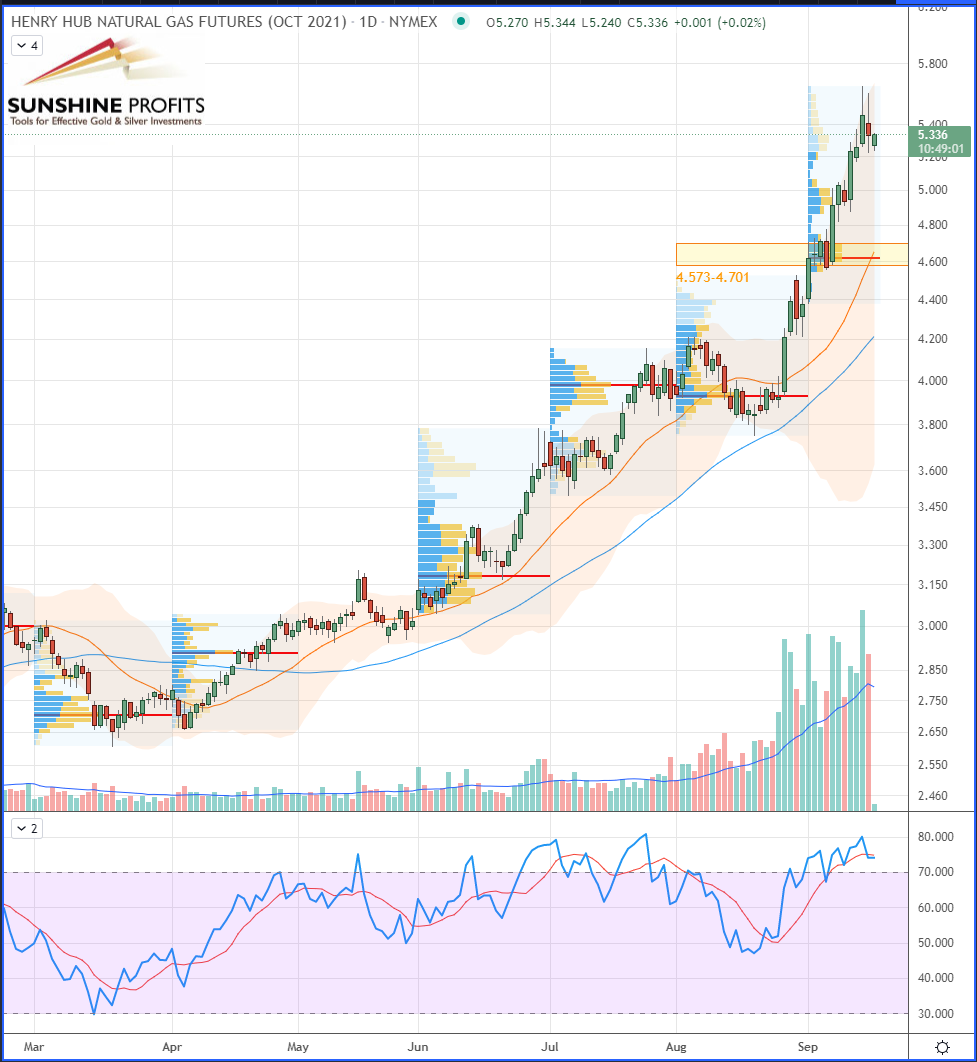Click the Aug label on time axis
Image resolution: width=977 pixels, height=1062 pixels.
click(676, 1046)
